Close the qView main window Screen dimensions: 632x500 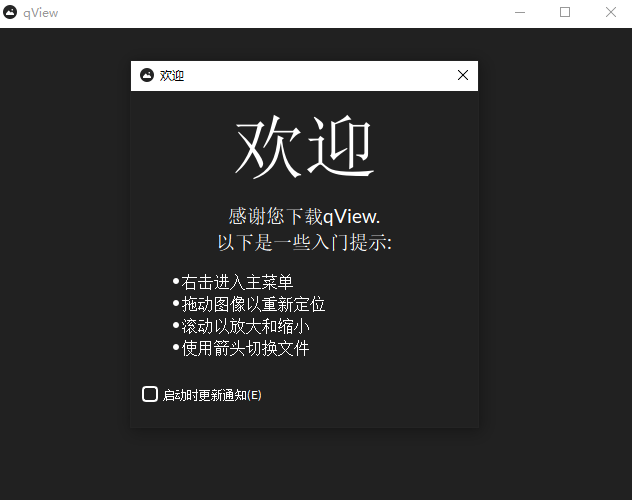(x=611, y=12)
